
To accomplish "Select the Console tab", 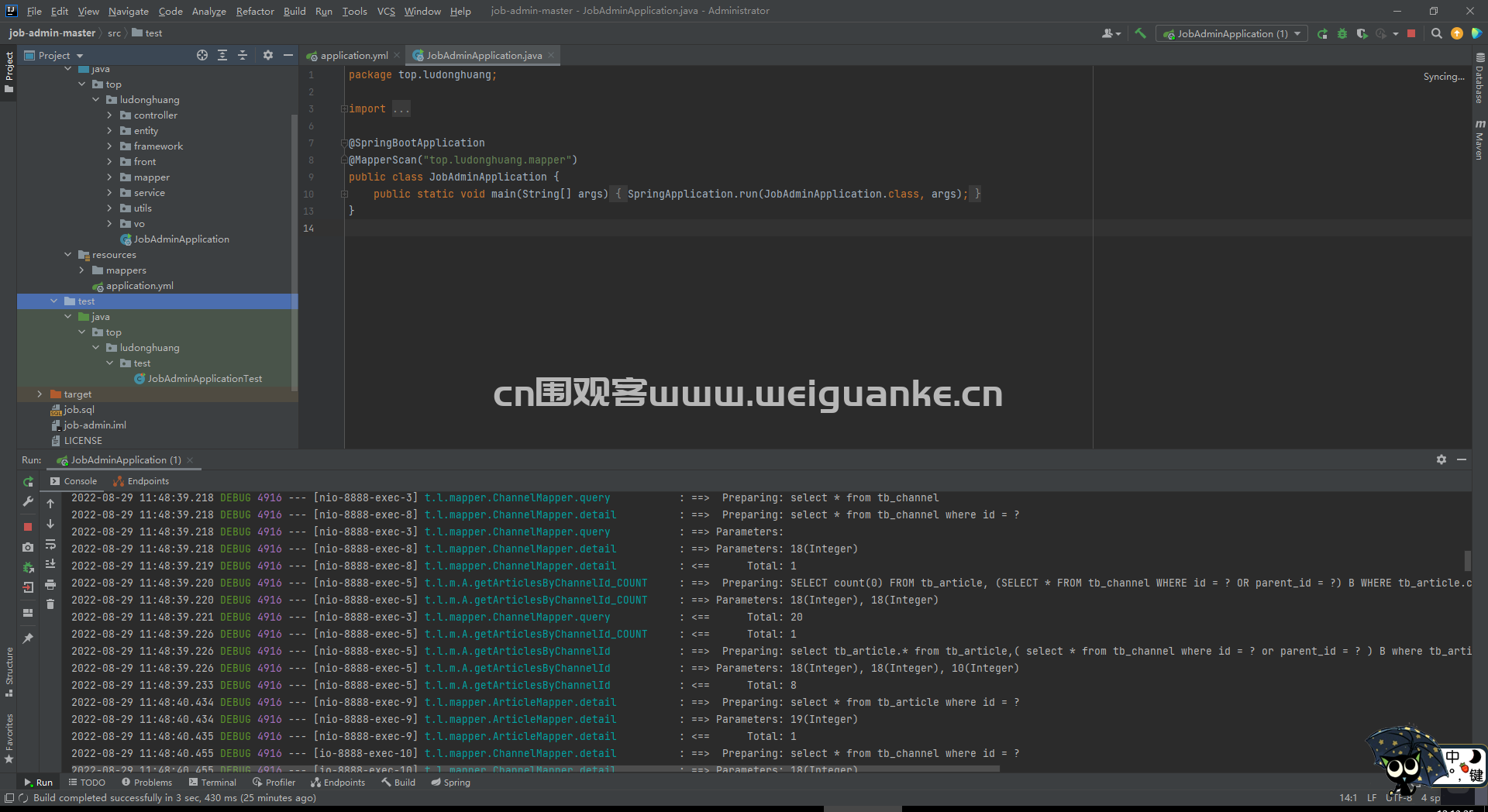I will [x=74, y=481].
